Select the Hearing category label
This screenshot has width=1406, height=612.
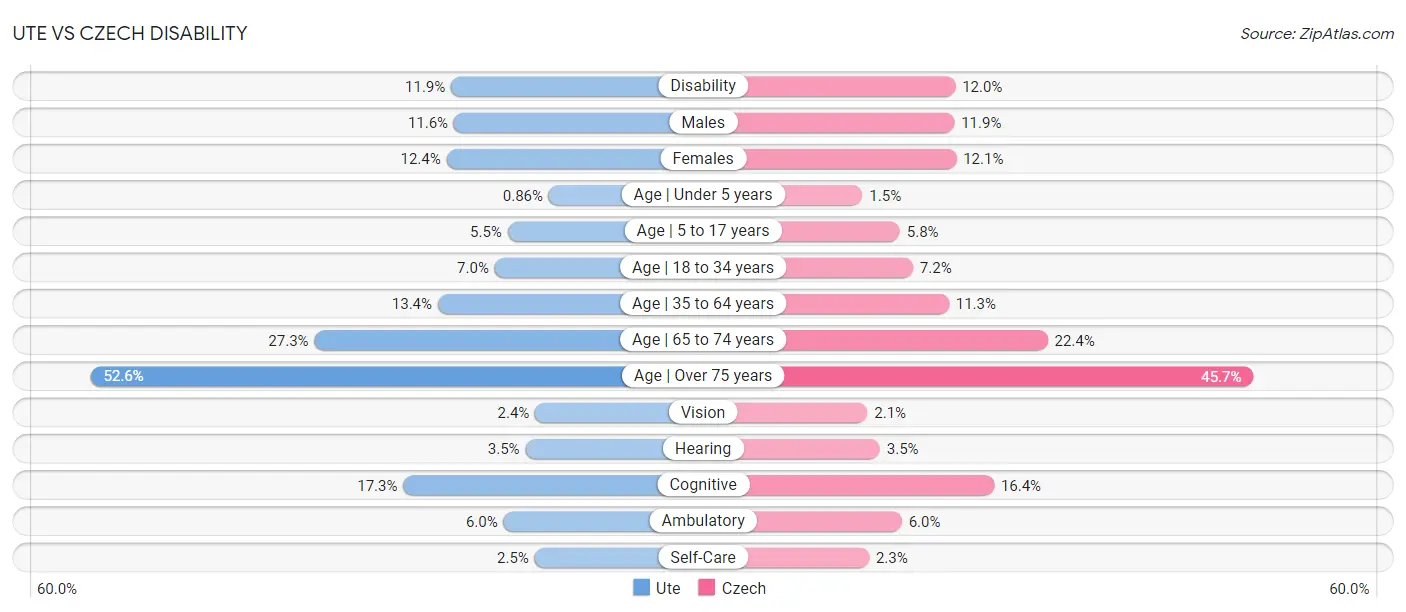point(703,448)
